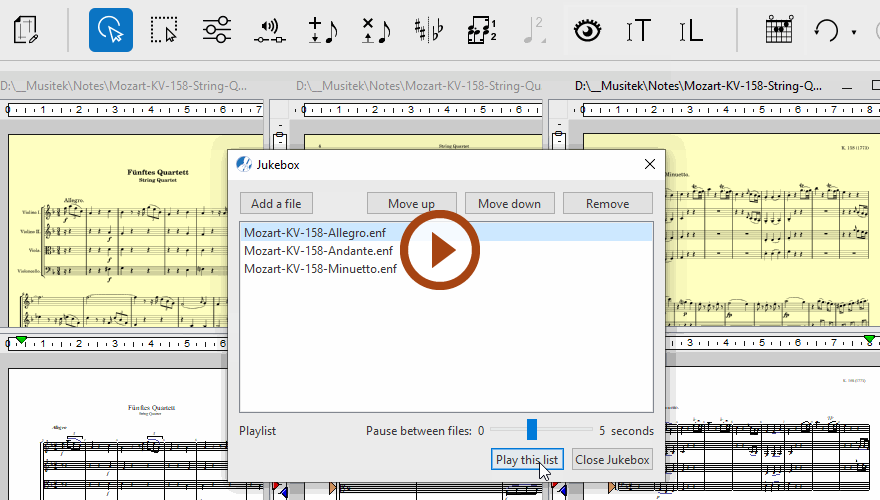Click Play this list button

[527, 460]
